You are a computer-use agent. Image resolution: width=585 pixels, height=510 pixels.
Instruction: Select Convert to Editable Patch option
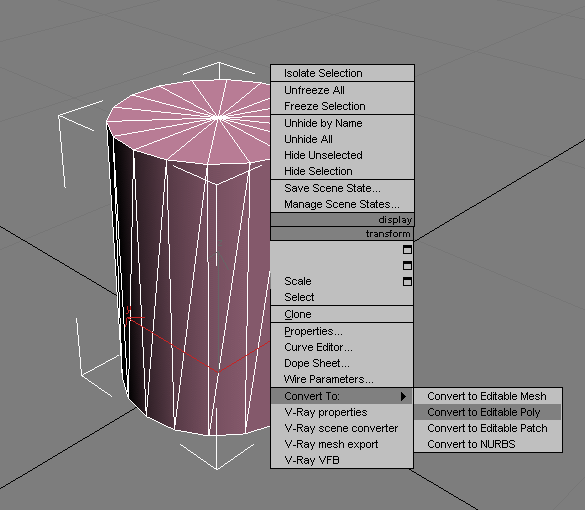[x=487, y=428]
